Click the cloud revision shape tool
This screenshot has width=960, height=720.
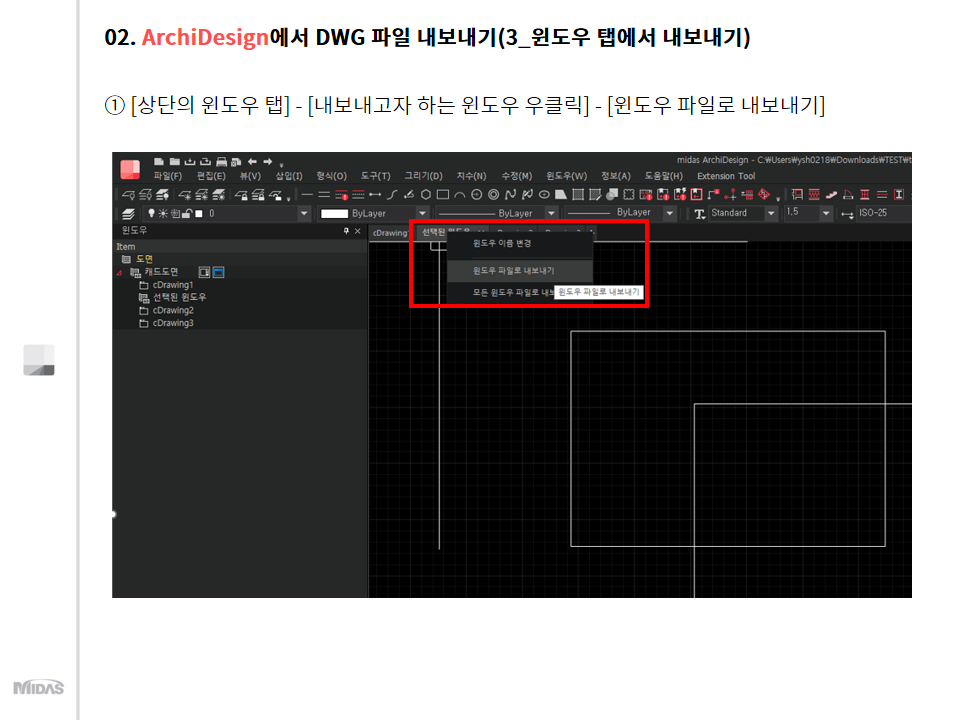click(x=628, y=195)
